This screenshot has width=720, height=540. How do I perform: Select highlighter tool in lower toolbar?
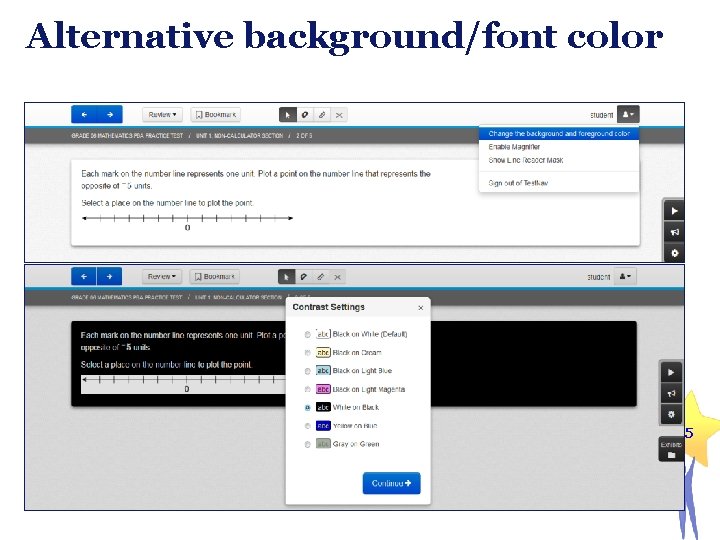321,277
